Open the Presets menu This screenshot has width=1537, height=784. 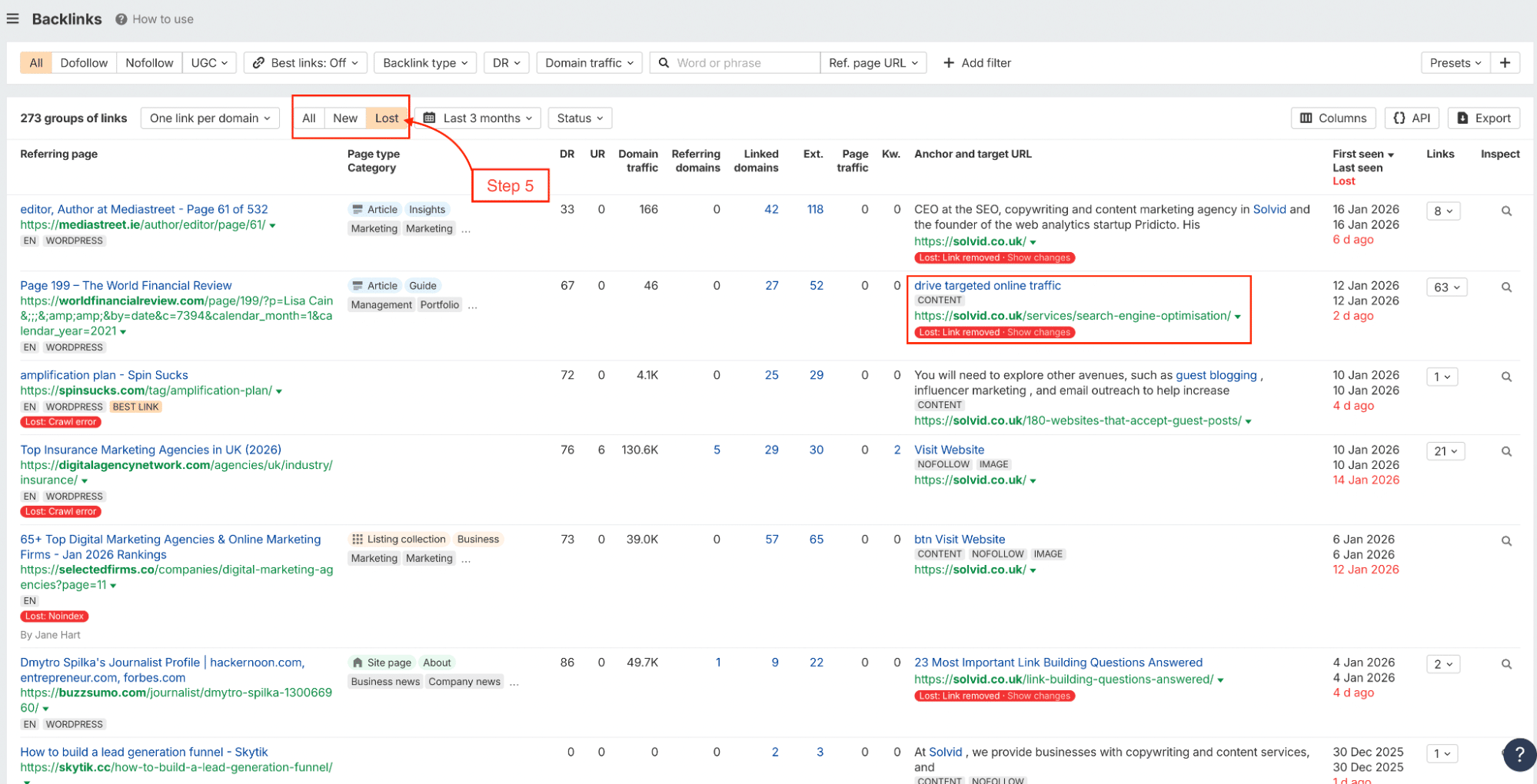click(x=1454, y=62)
